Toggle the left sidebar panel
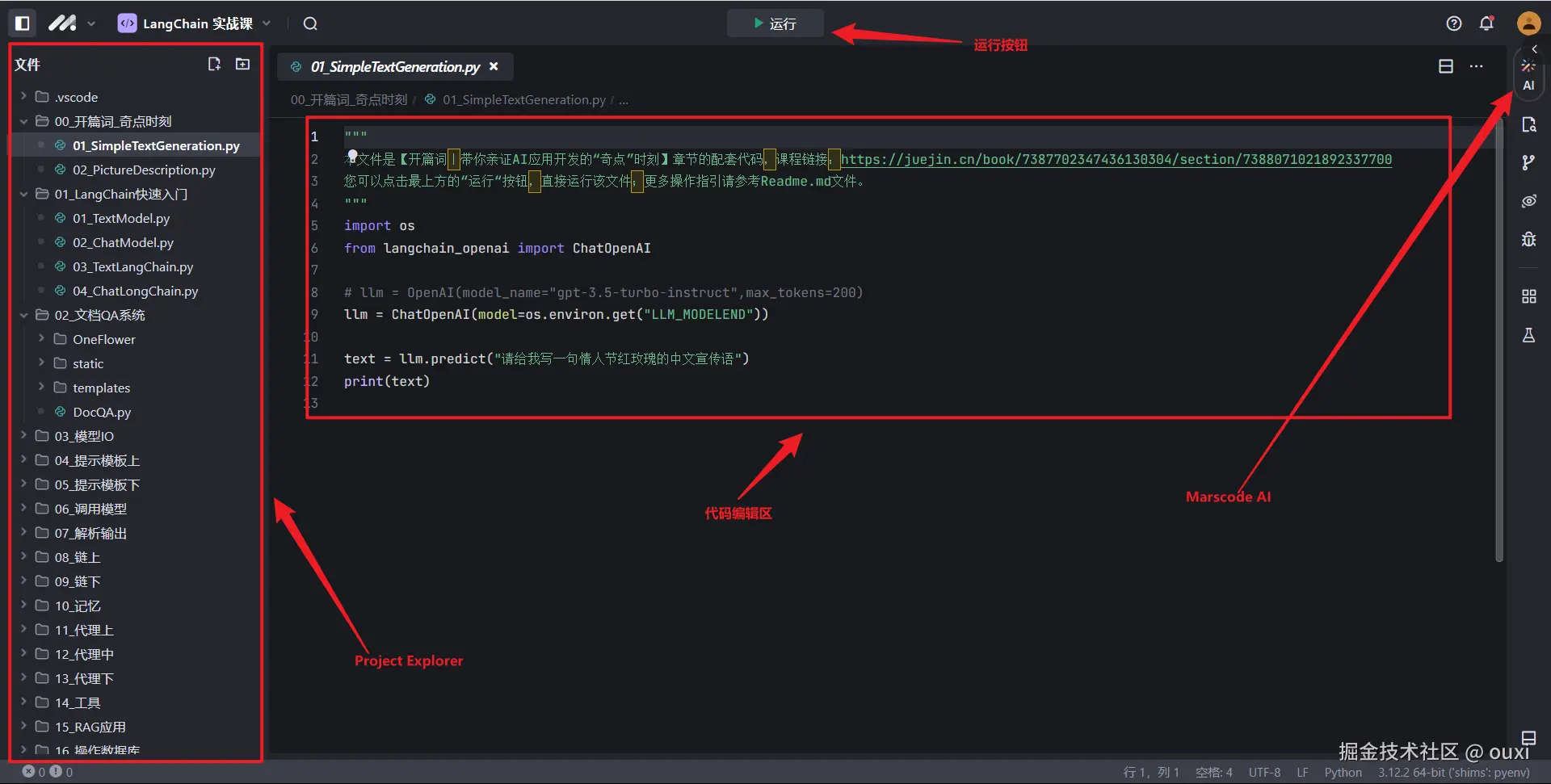The image size is (1551, 784). point(23,23)
